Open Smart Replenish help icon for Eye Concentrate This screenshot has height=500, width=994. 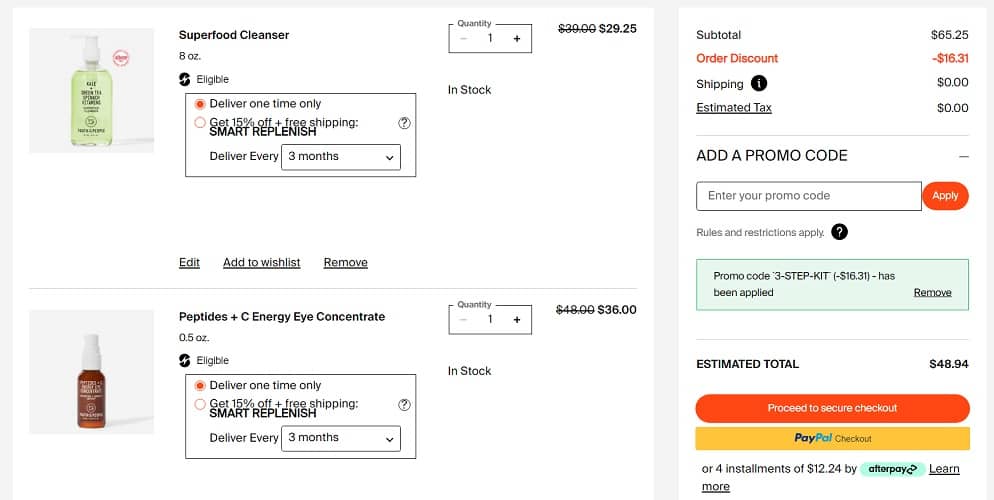(404, 404)
